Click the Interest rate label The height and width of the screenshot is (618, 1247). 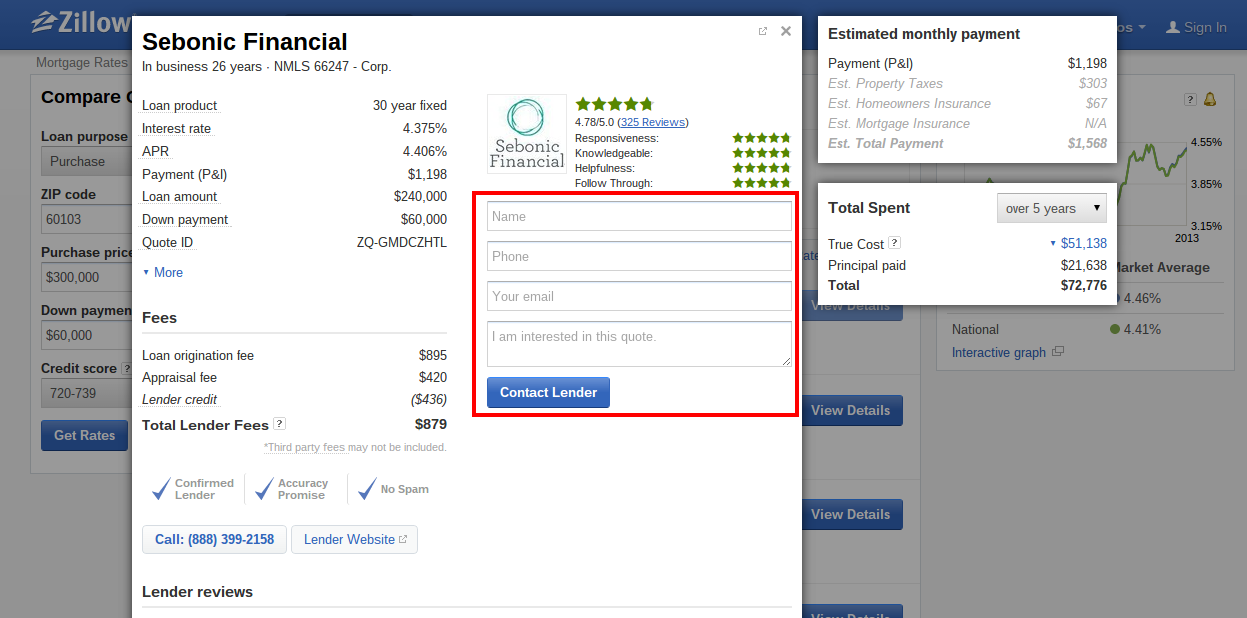coord(176,128)
